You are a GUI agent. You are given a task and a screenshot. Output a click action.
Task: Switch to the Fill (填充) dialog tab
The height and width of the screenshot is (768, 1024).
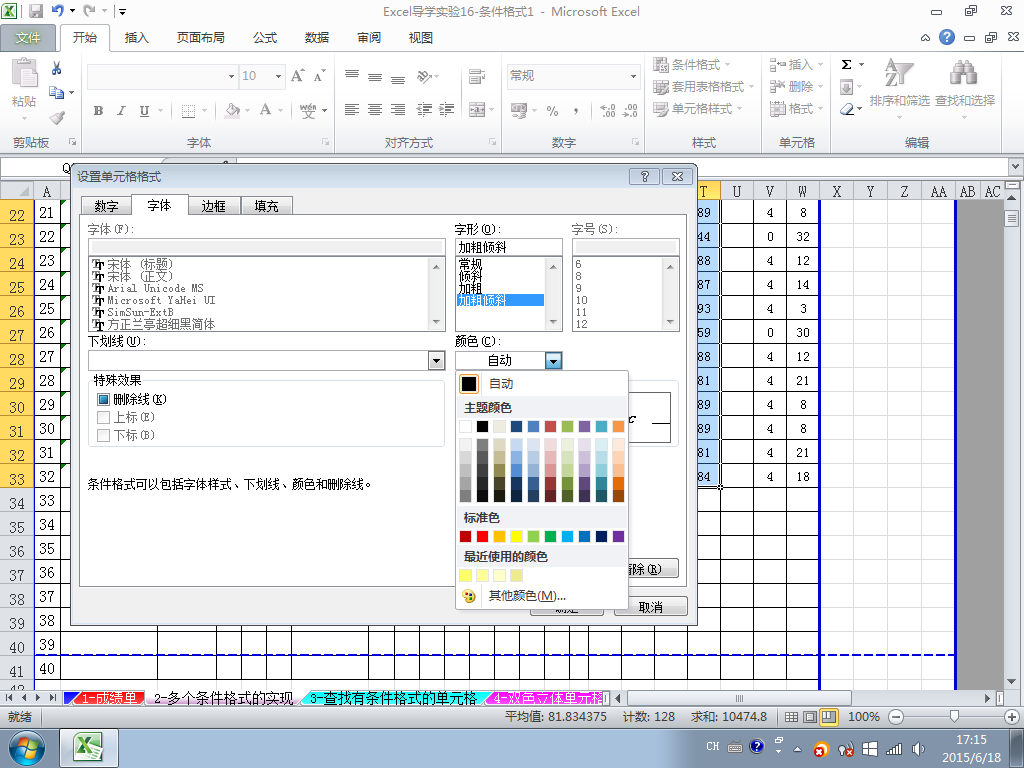click(x=266, y=206)
